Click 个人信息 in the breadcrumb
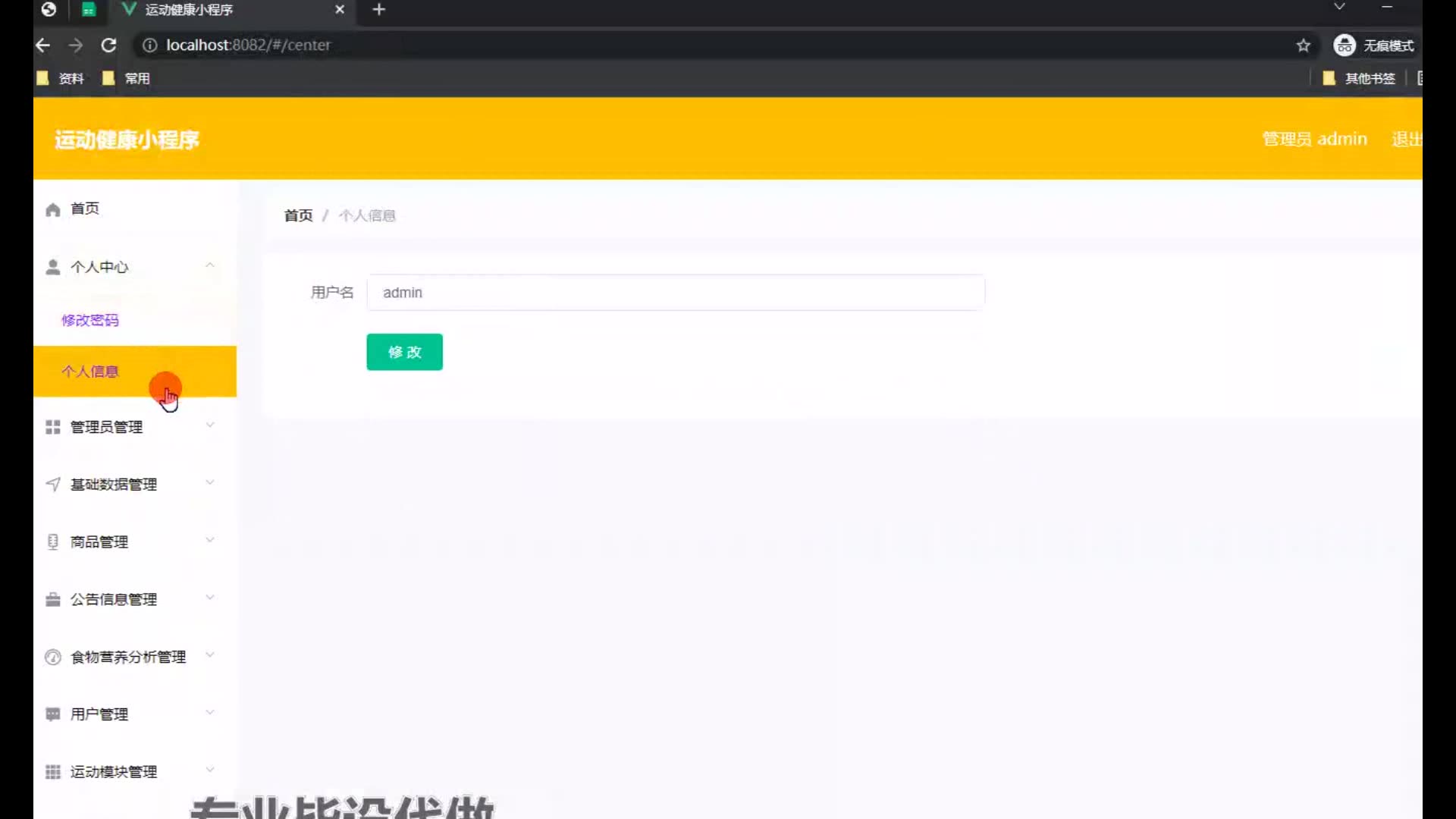 click(367, 216)
